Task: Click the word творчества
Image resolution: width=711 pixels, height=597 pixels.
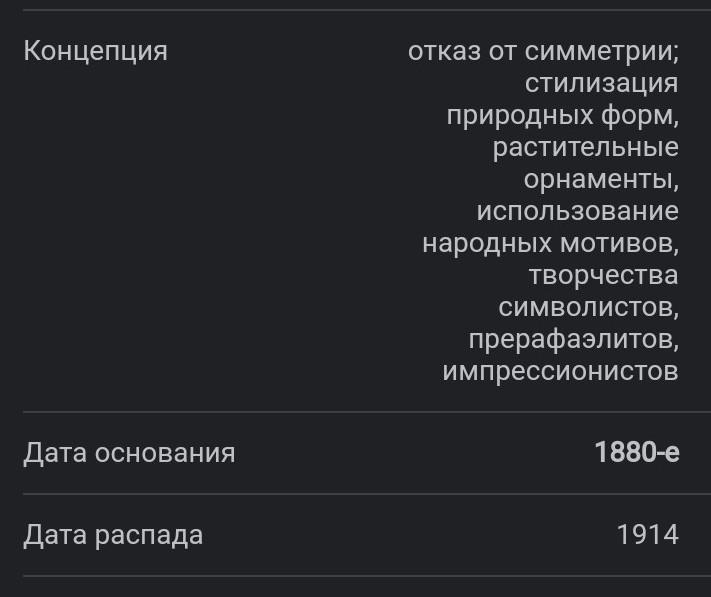Action: click(x=603, y=275)
